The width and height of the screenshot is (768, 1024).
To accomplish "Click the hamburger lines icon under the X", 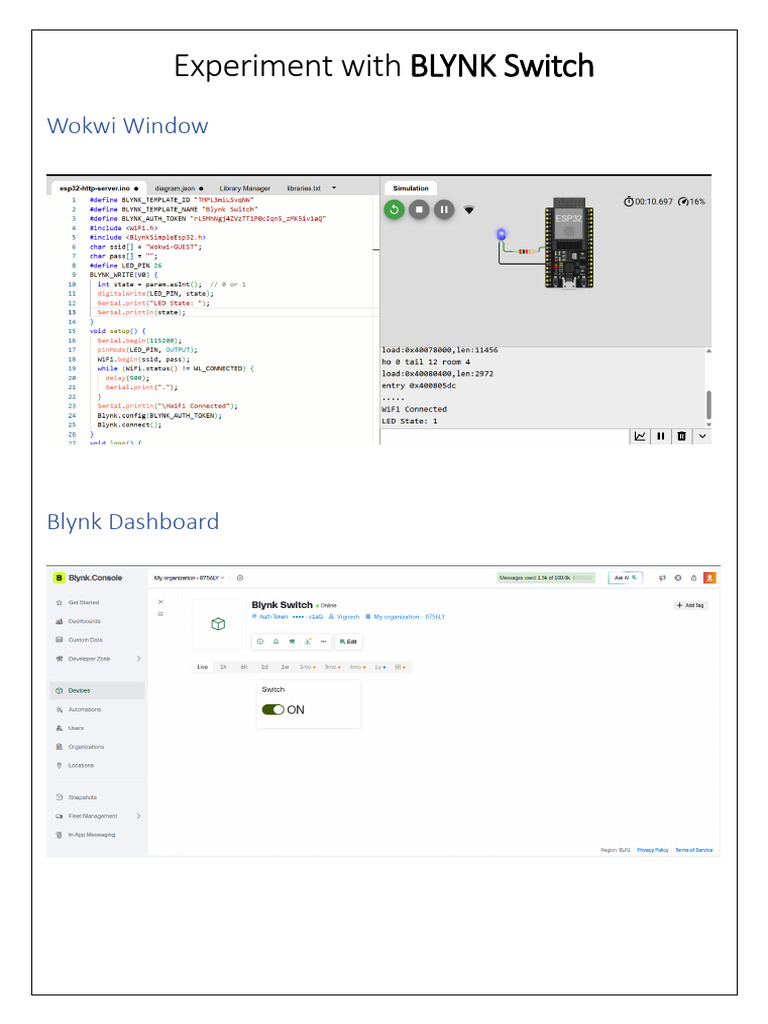I will [x=161, y=614].
